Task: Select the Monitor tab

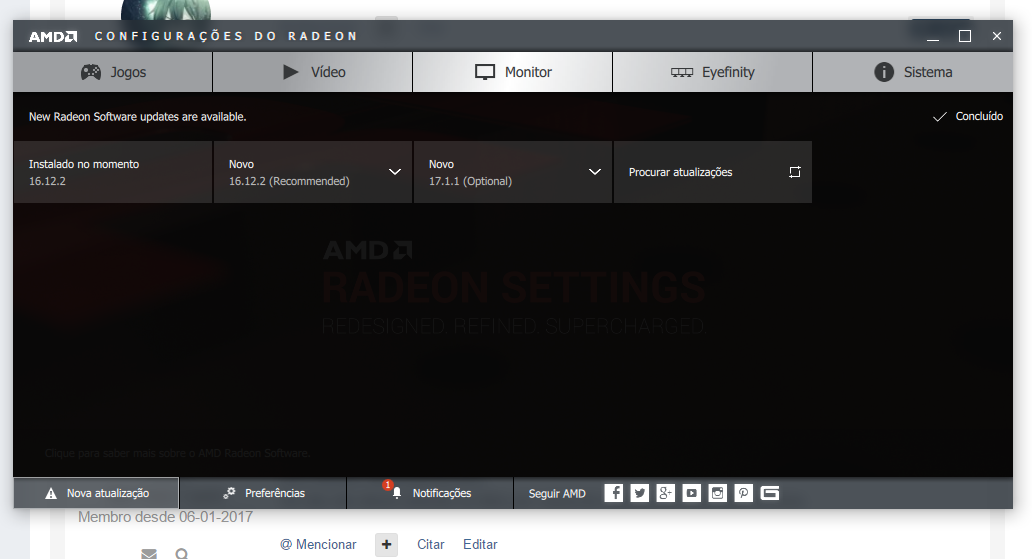Action: [513, 72]
